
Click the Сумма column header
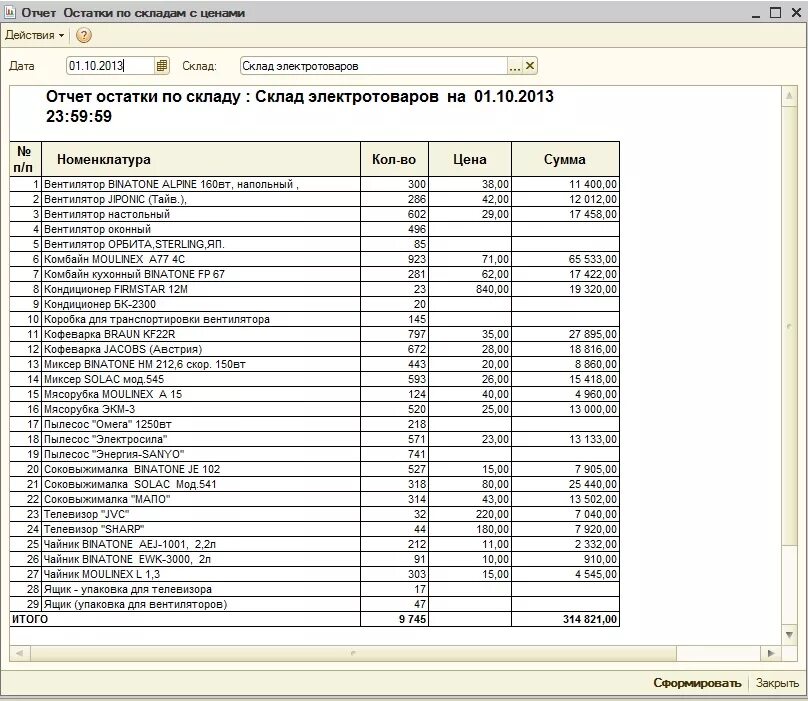pyautogui.click(x=565, y=159)
